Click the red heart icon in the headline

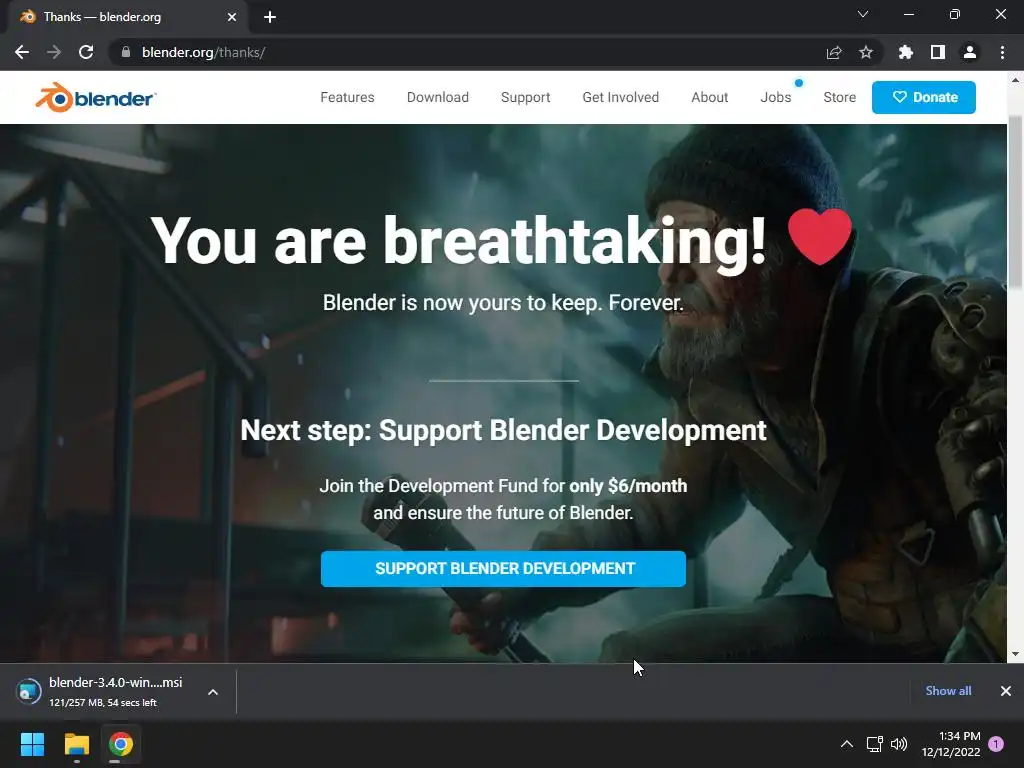[820, 236]
